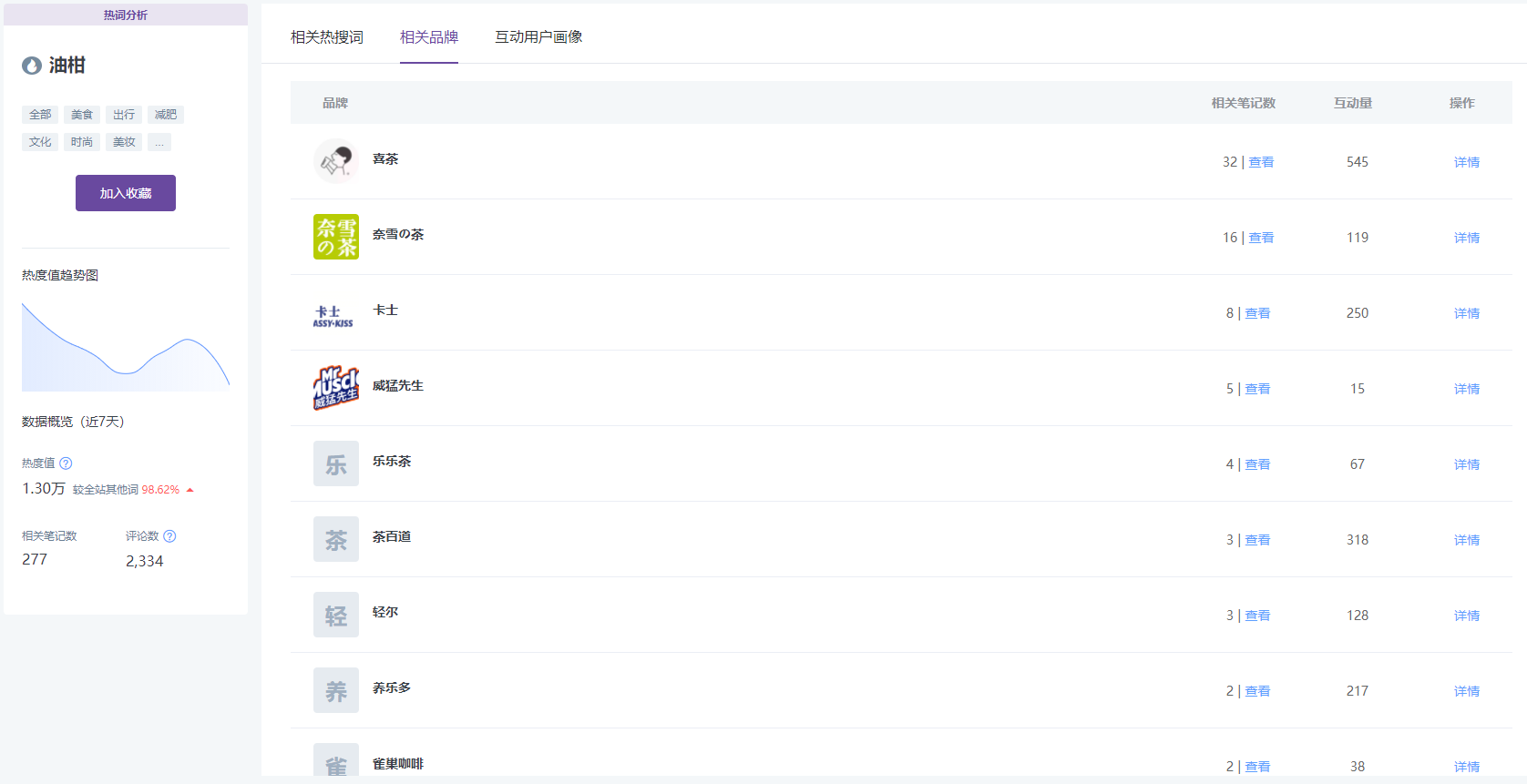
Task: Select the 相关品牌 tab
Action: pos(429,37)
